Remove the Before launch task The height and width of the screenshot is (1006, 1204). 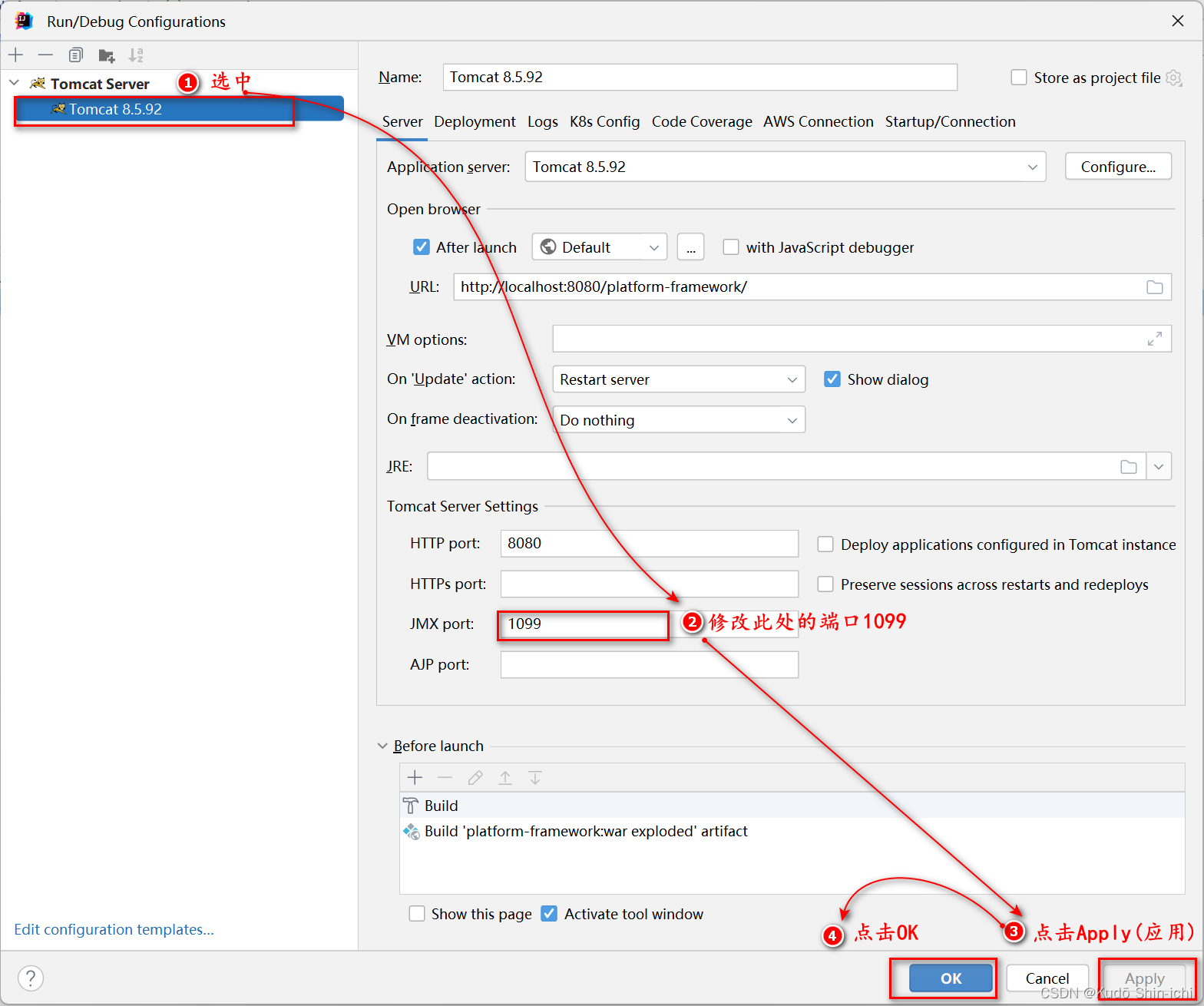click(x=445, y=777)
